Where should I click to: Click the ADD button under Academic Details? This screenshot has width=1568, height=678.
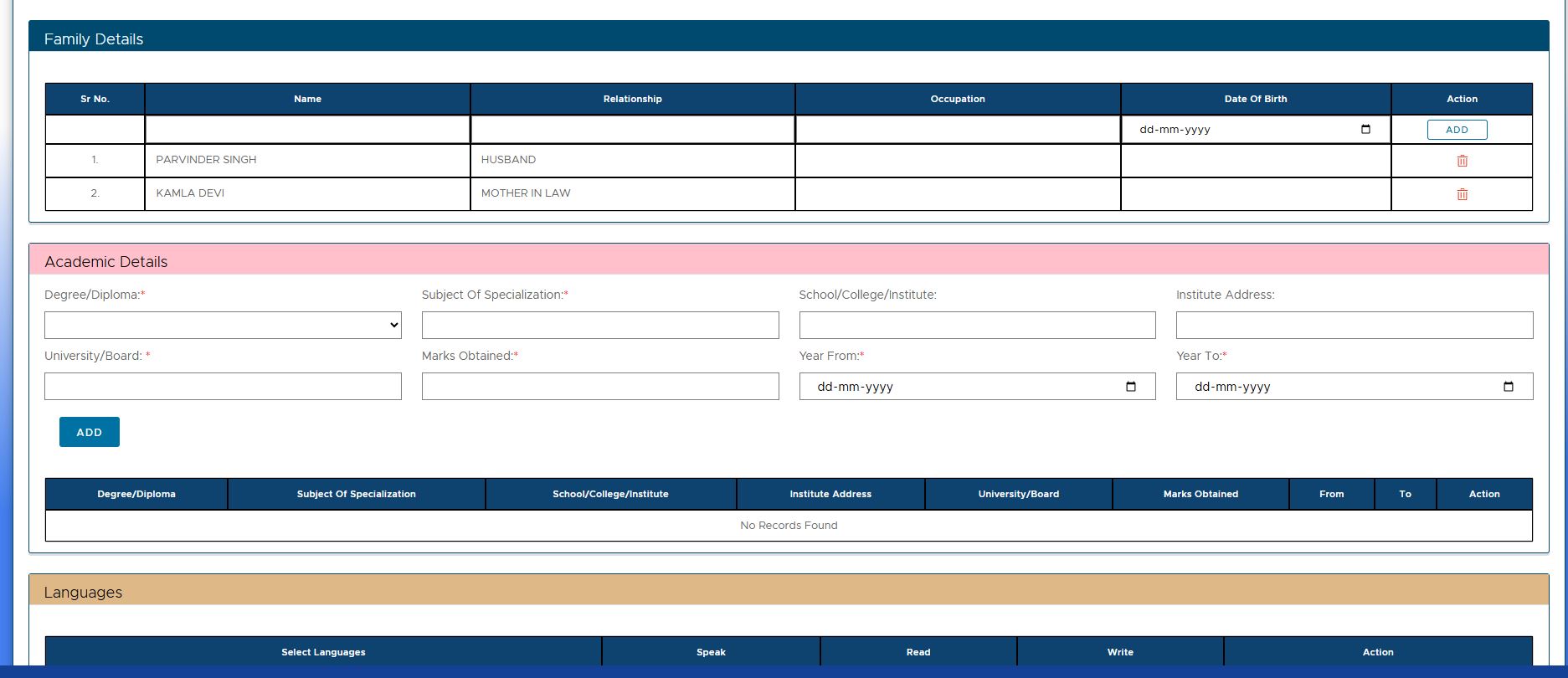[90, 432]
